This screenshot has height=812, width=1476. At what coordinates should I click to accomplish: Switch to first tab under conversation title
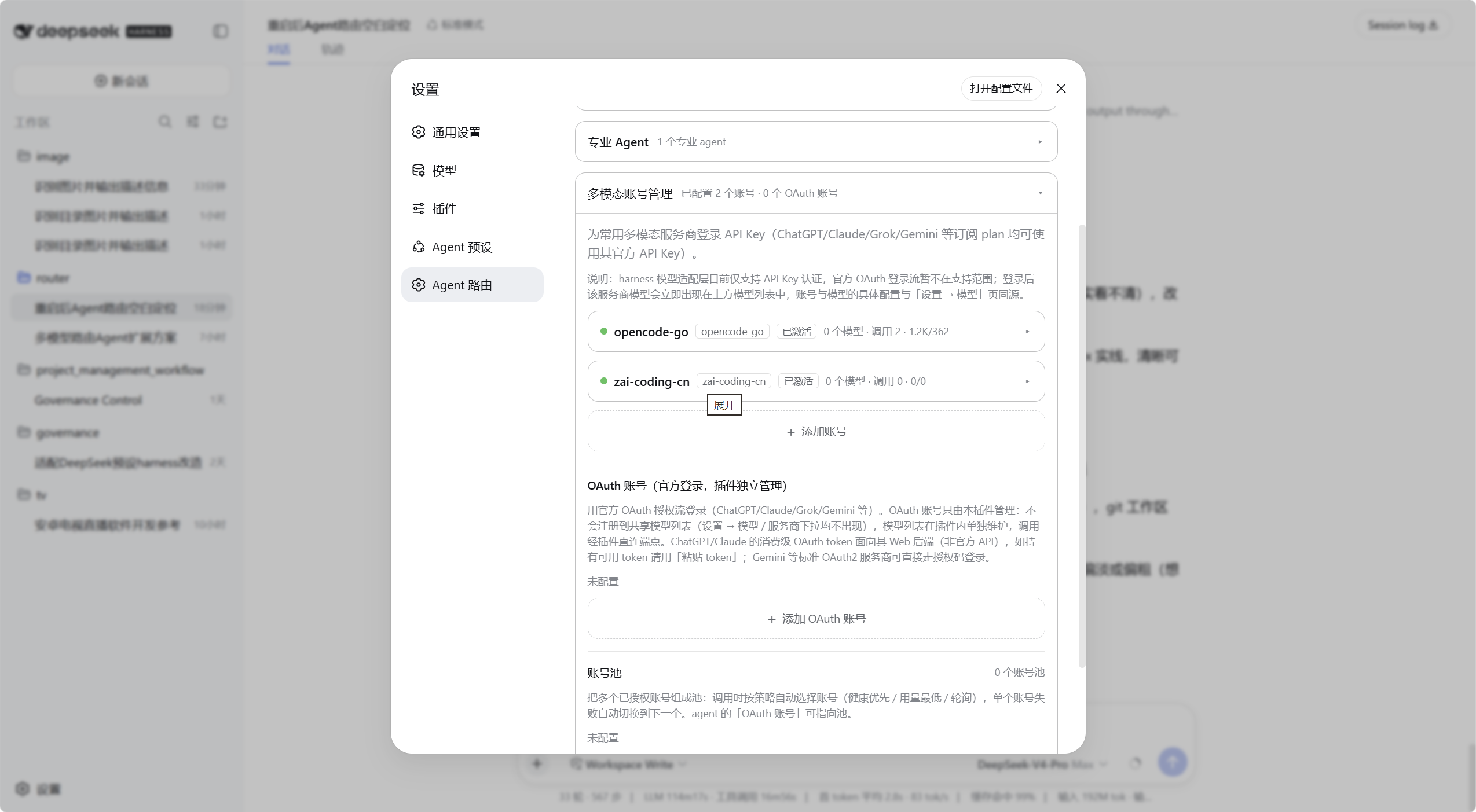tap(279, 49)
